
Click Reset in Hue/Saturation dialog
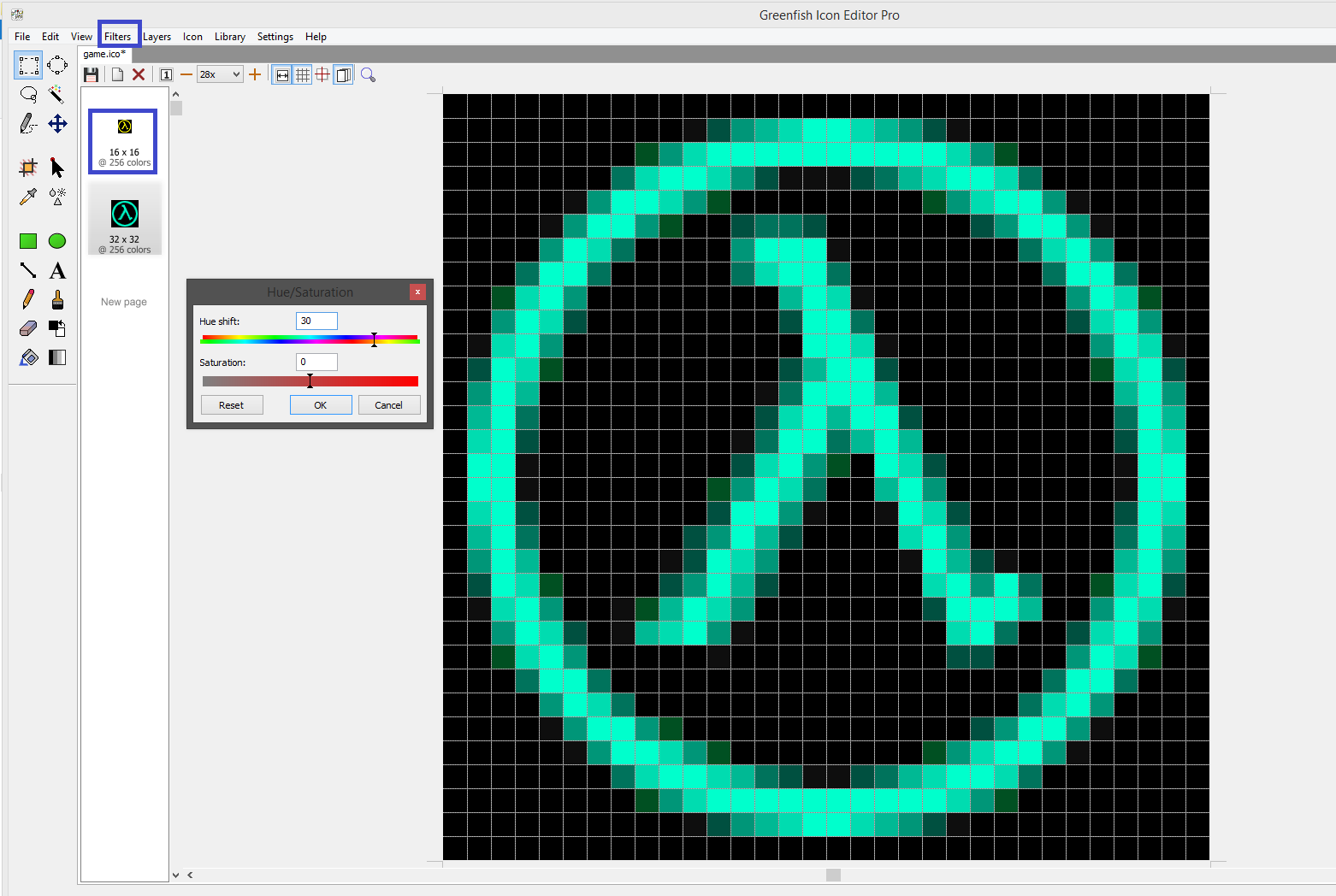point(232,405)
